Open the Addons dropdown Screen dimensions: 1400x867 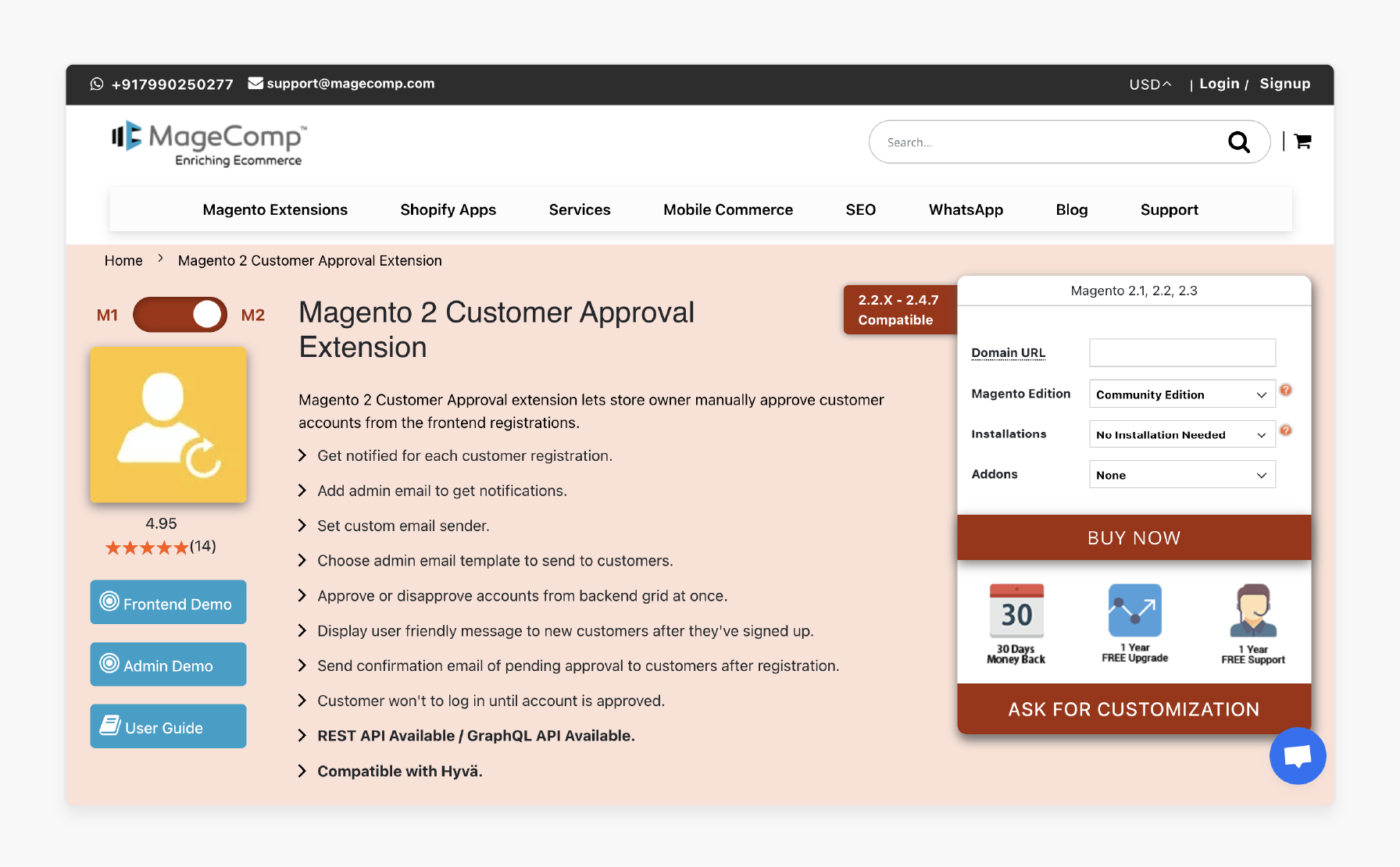[x=1182, y=475]
